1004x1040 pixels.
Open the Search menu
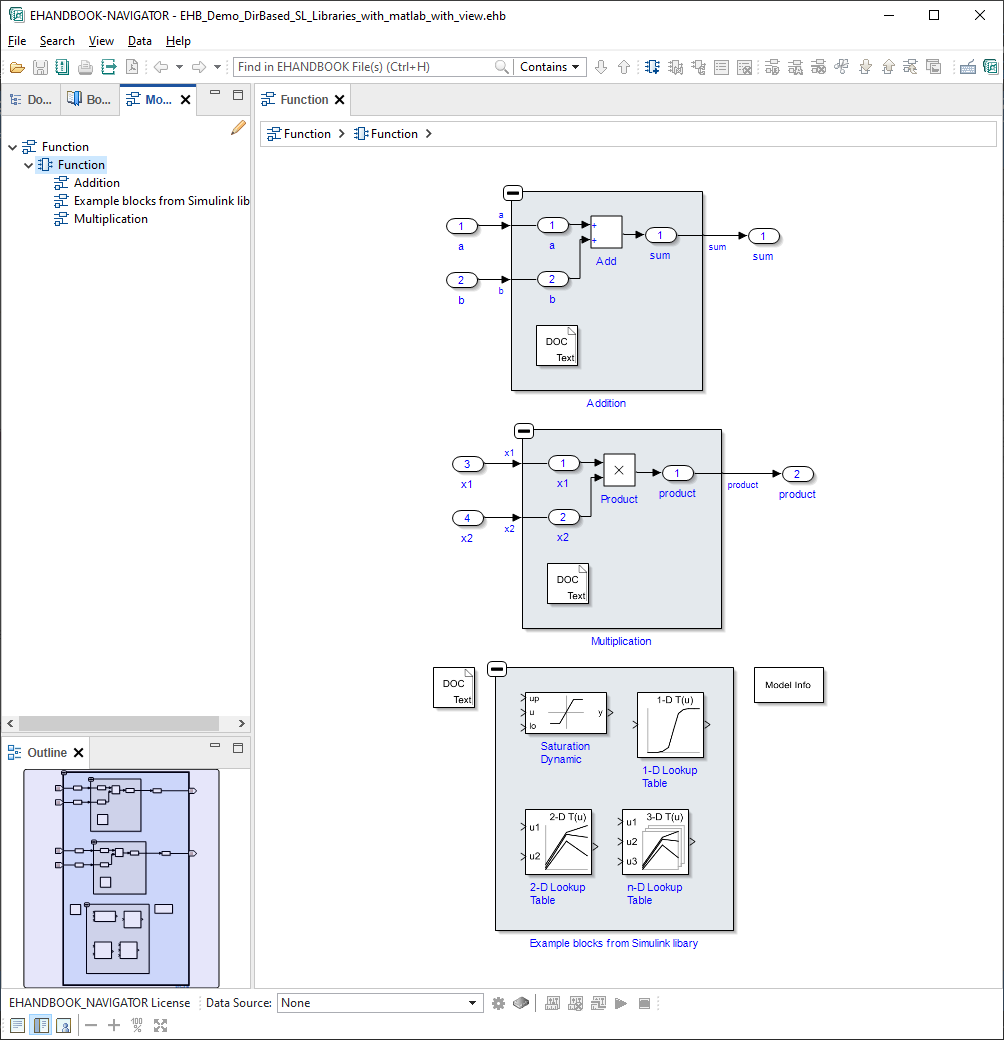tap(57, 41)
